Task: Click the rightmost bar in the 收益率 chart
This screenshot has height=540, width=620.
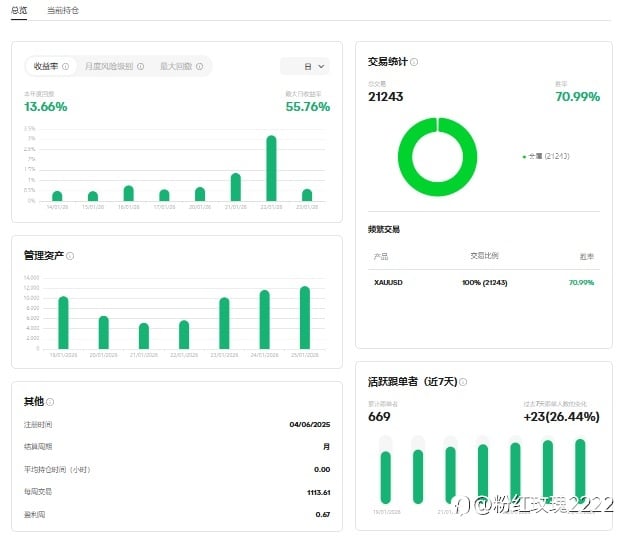Action: tap(307, 195)
